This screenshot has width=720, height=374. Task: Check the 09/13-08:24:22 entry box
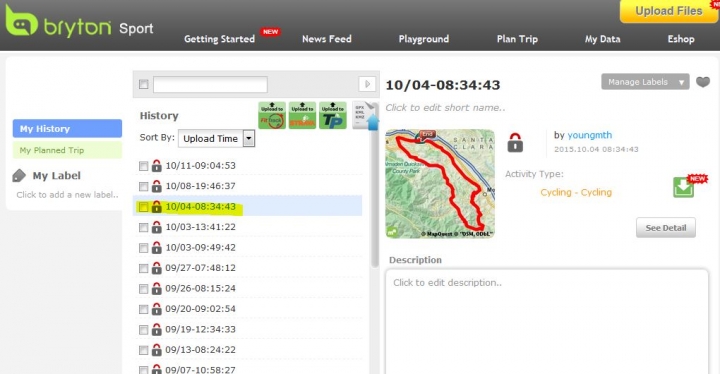pos(144,350)
